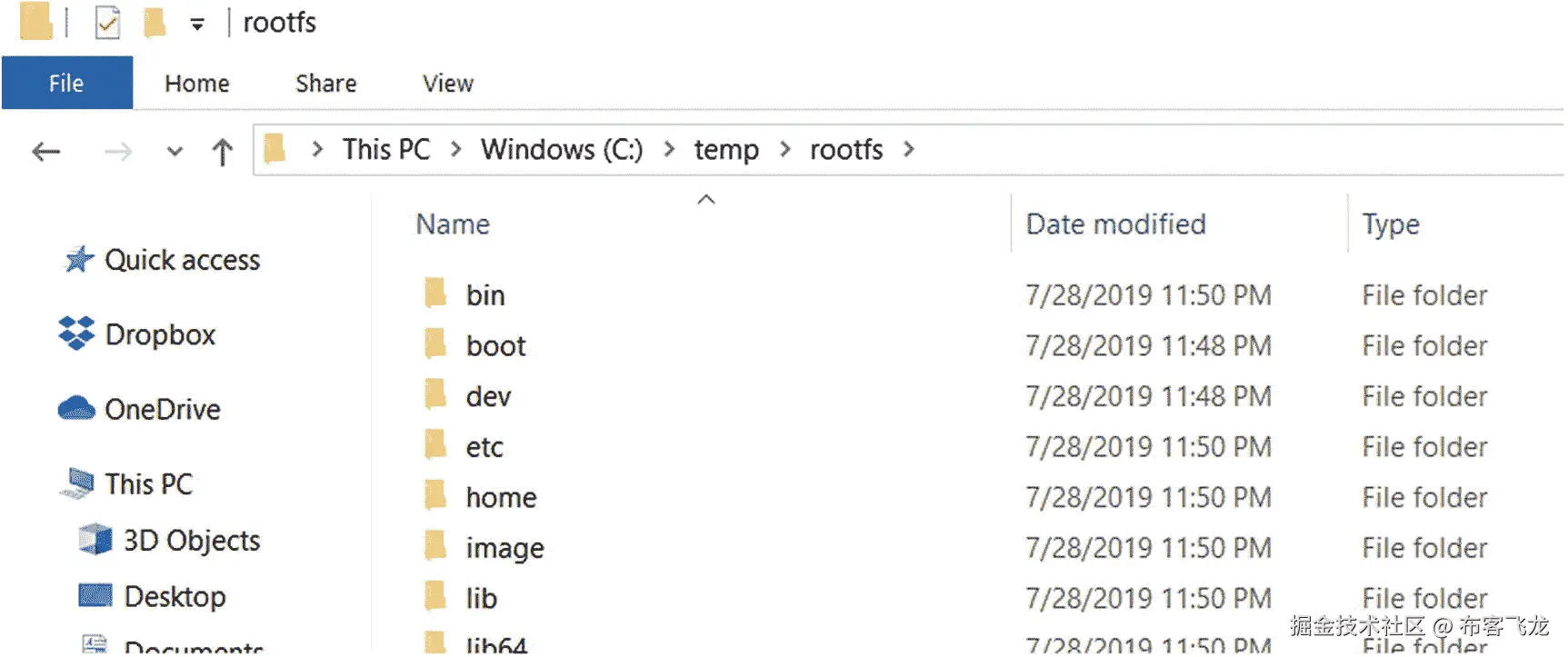
Task: Click the Back navigation arrow
Action: (45, 151)
